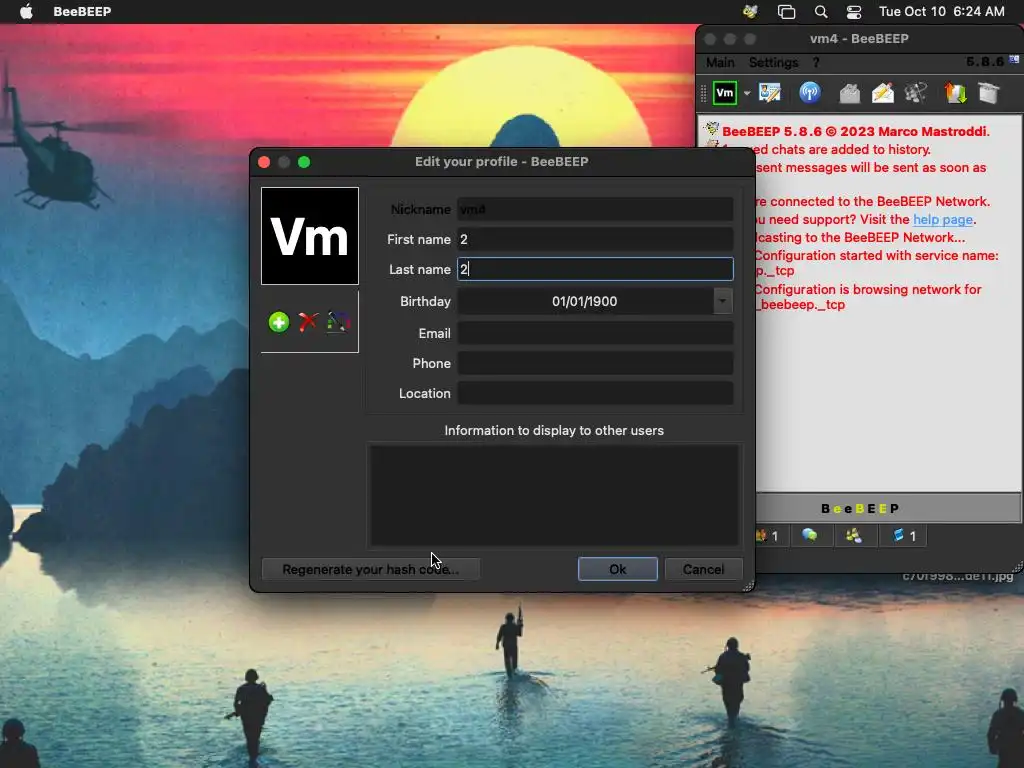Open the Settings menu in the vm4 window

point(773,62)
